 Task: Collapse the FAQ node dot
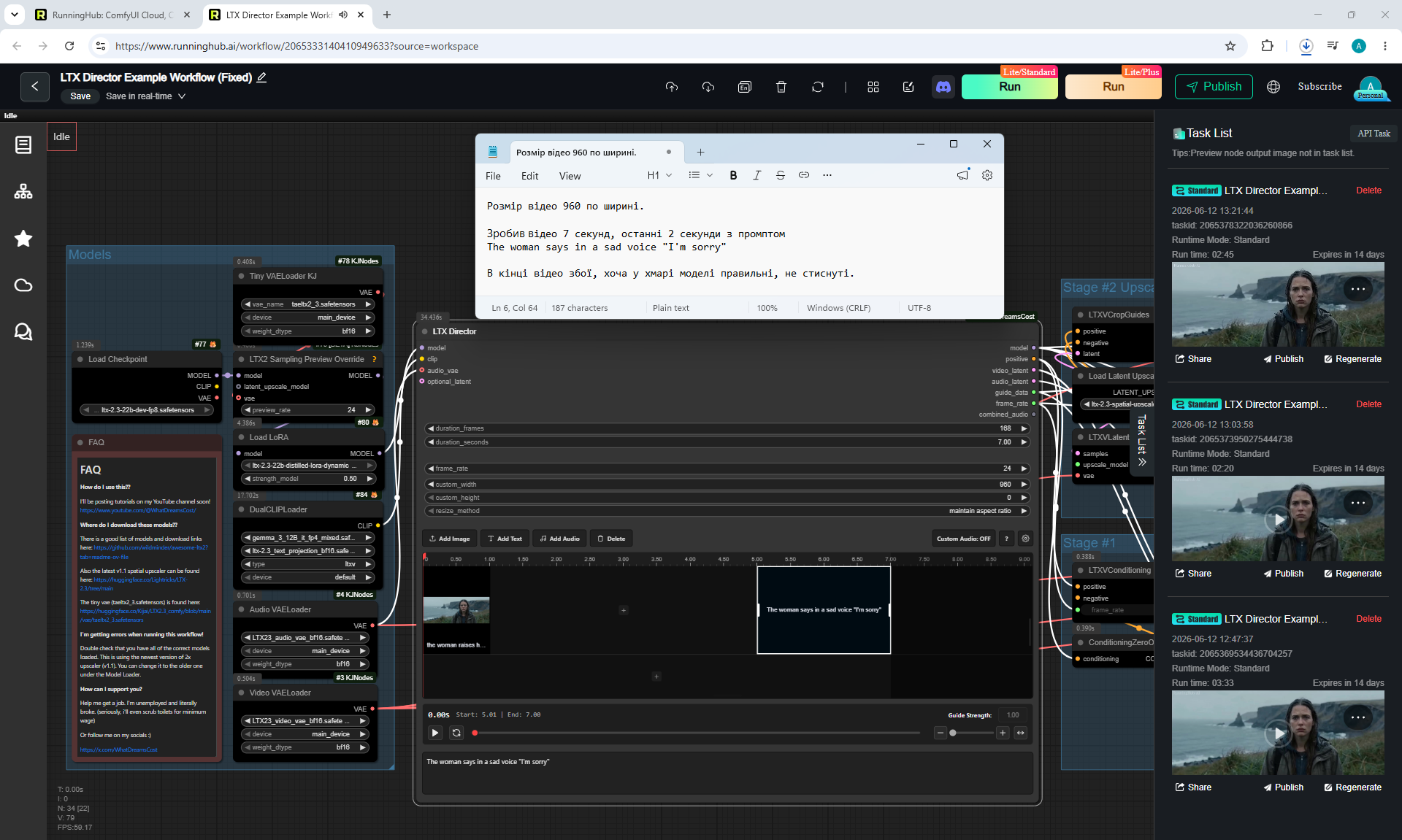(80, 443)
